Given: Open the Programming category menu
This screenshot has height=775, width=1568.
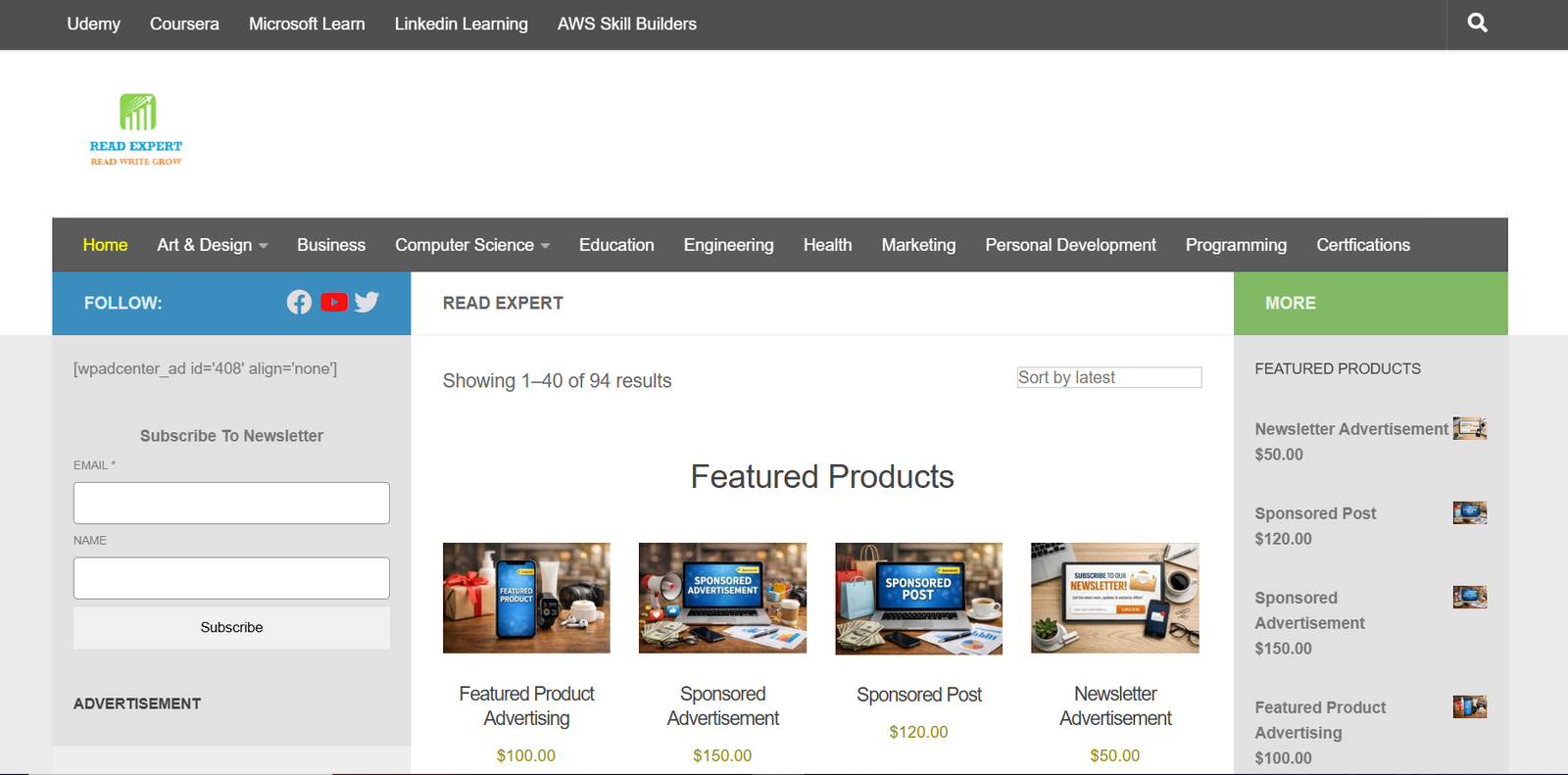Looking at the screenshot, I should click(1235, 245).
